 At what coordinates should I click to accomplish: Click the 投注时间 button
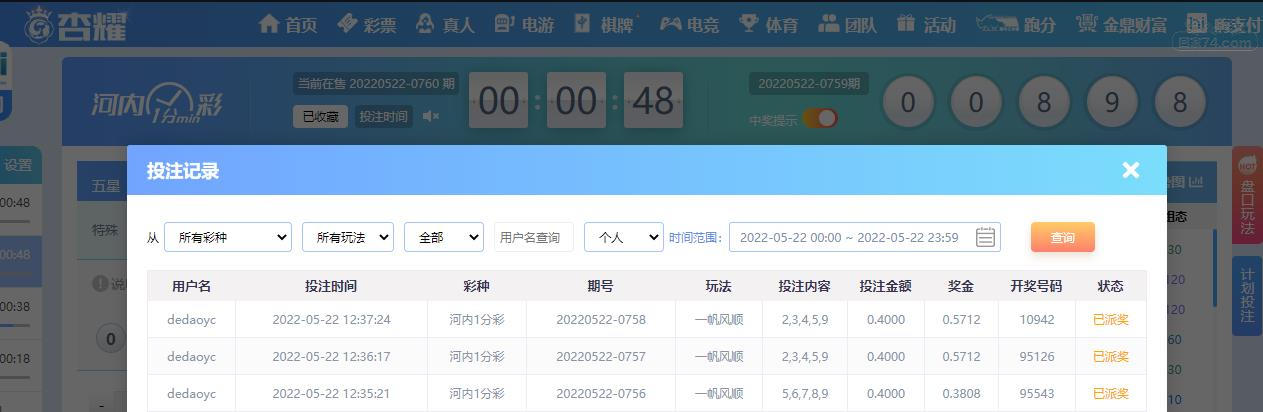(384, 116)
